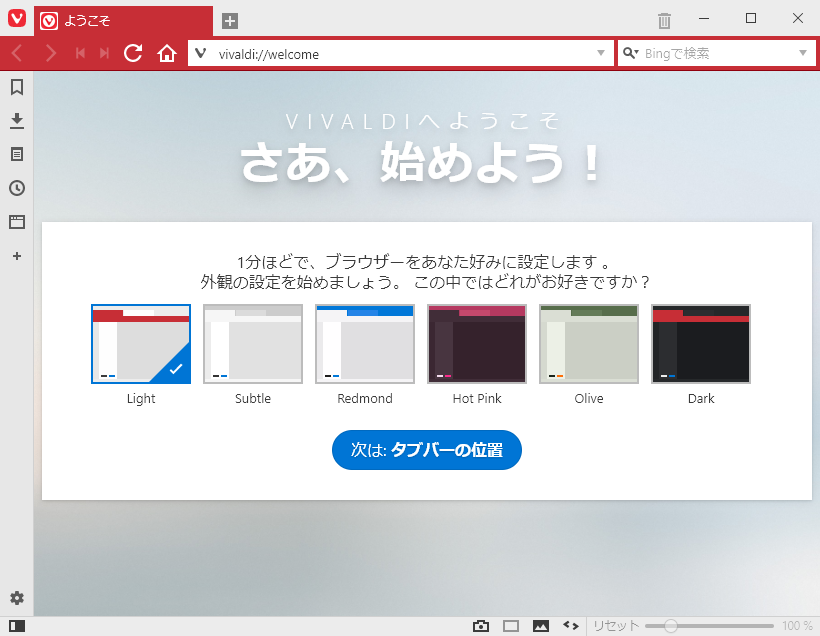Open the Notes panel
The image size is (820, 636).
coord(17,154)
